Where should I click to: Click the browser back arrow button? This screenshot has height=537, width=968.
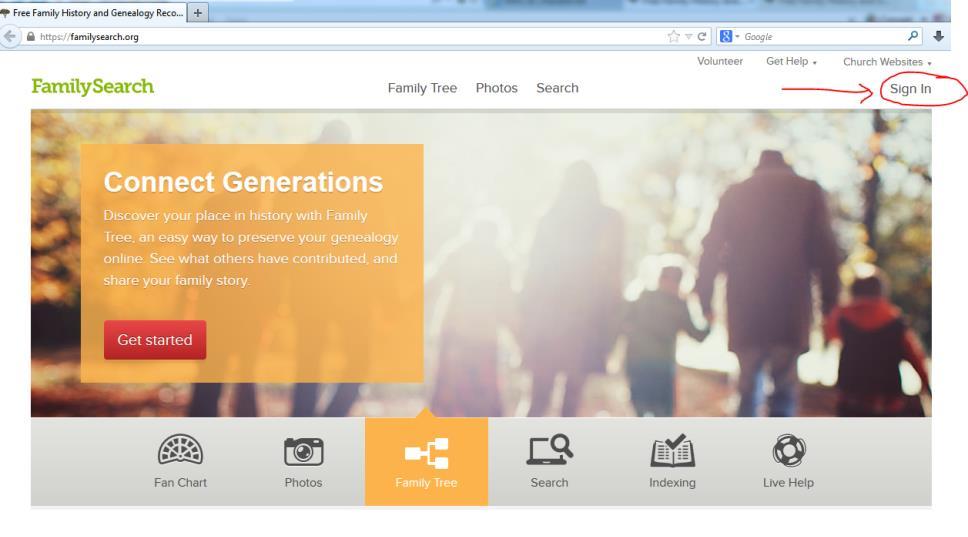tap(9, 36)
